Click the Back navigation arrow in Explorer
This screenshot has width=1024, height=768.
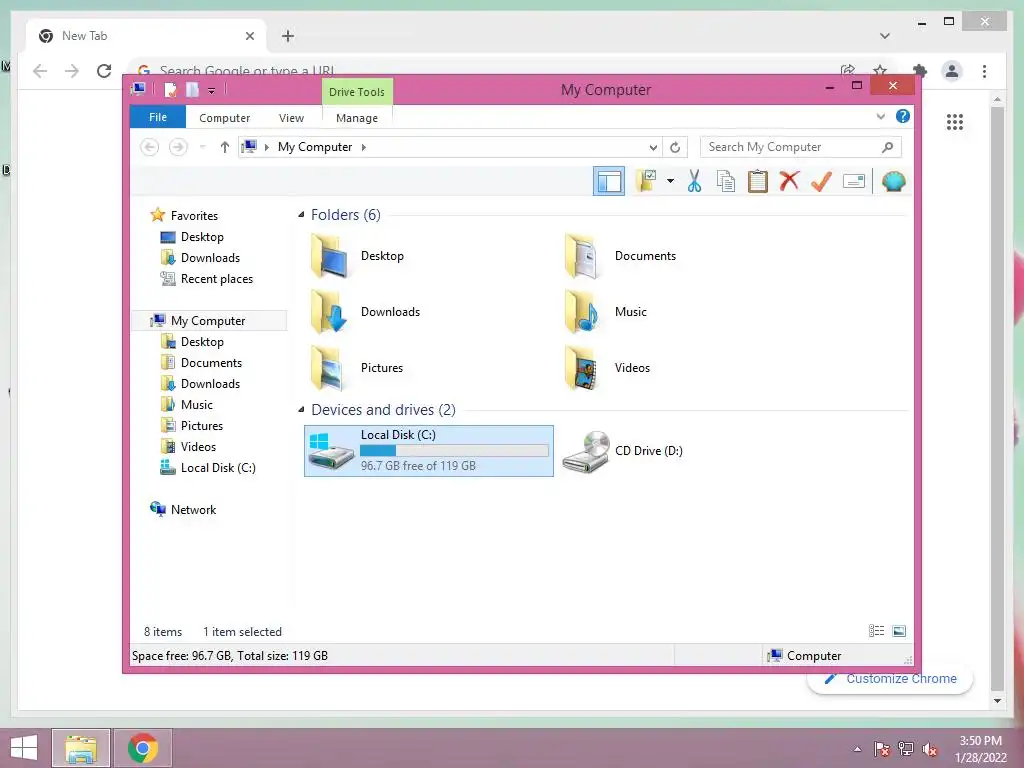point(150,147)
